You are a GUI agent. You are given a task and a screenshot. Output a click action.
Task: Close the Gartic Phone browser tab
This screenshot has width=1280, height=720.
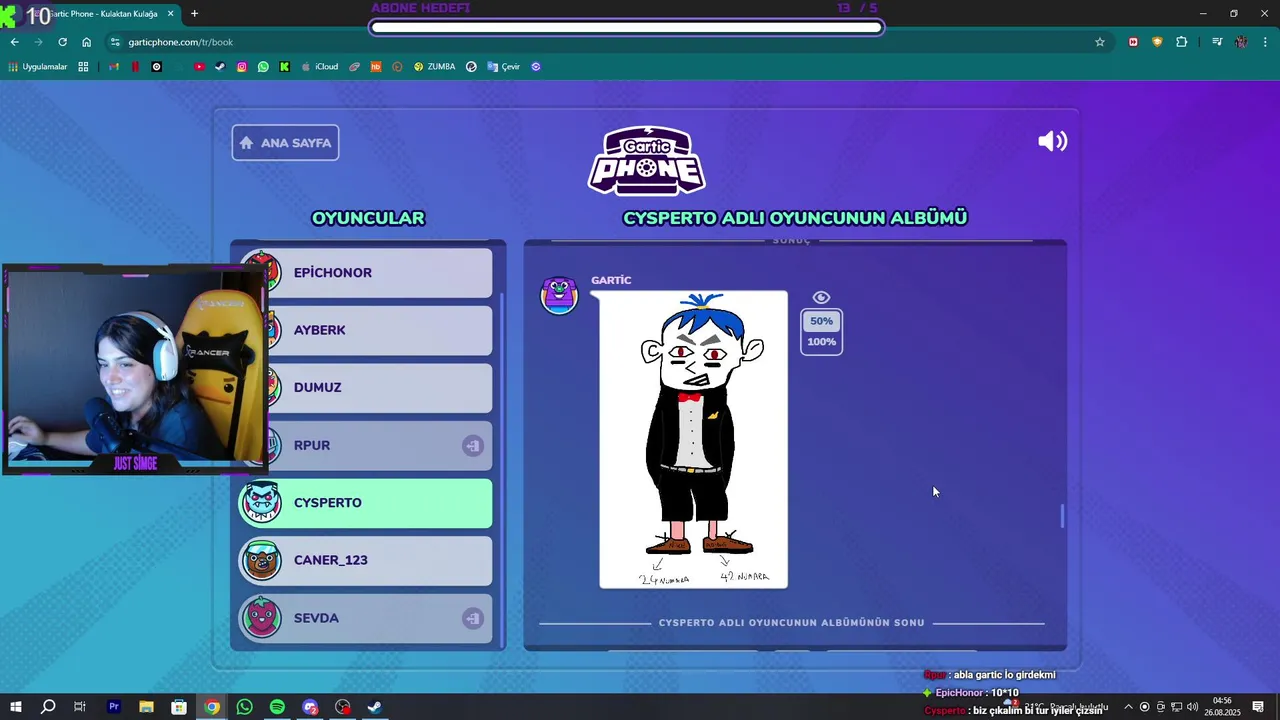[170, 14]
